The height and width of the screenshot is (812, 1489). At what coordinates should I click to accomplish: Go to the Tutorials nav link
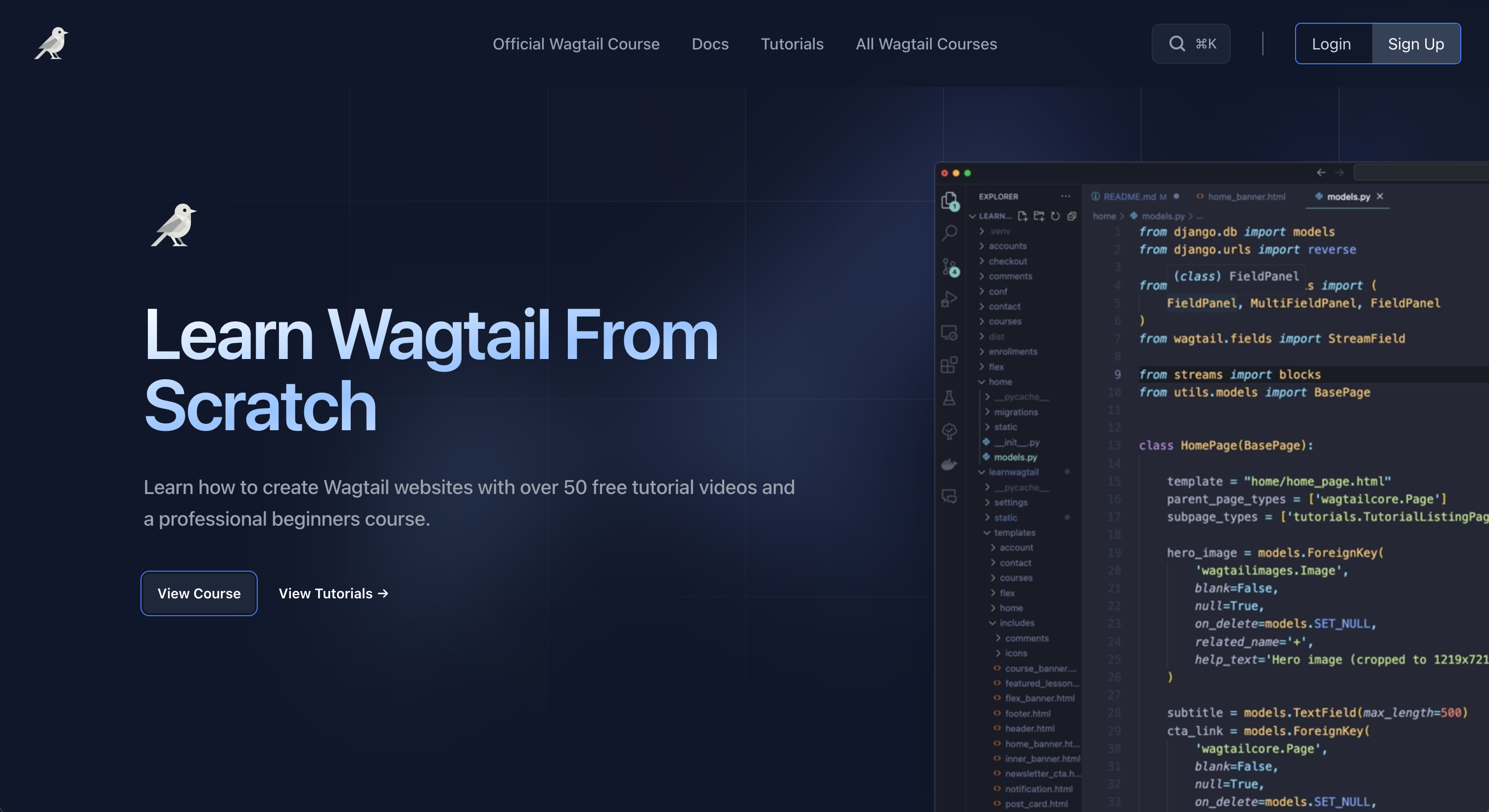pos(792,44)
